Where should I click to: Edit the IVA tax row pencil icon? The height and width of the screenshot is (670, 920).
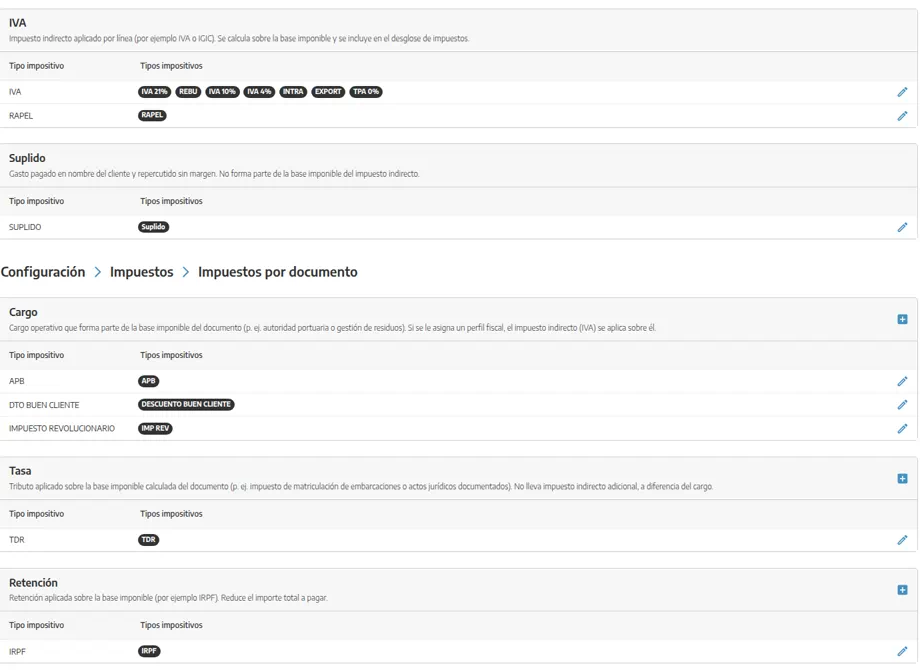902,92
